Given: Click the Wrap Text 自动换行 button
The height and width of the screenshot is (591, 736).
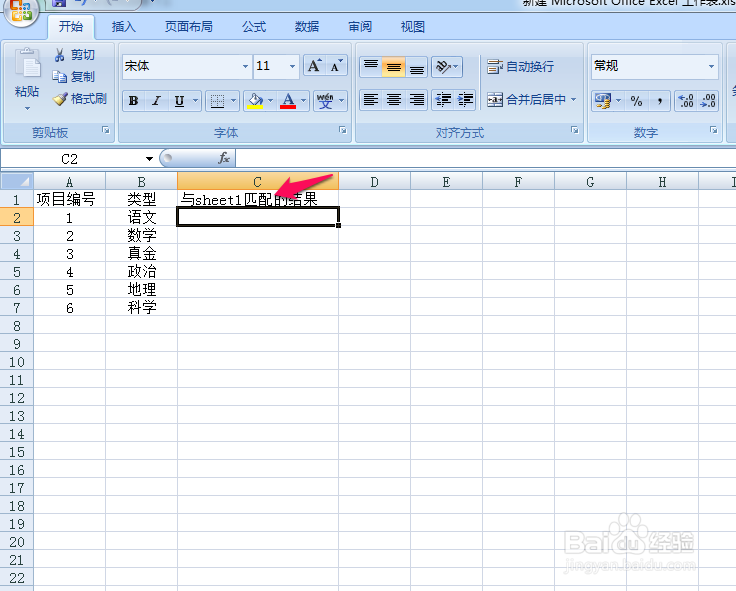Looking at the screenshot, I should (520, 67).
